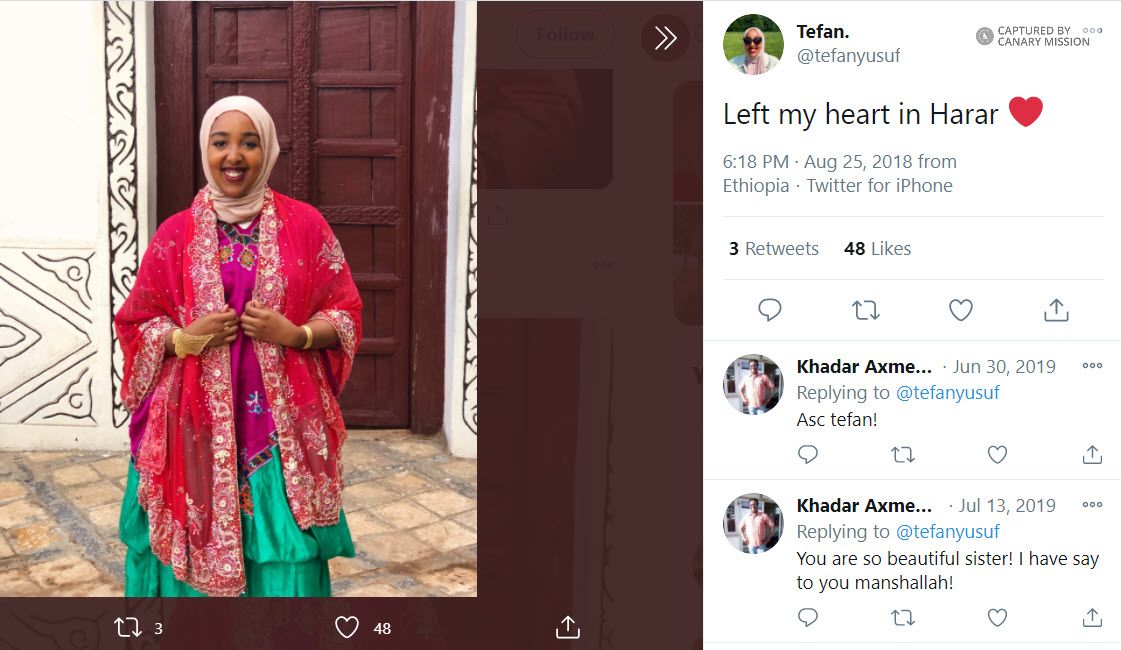Click Tefan's name in the tweet header
This screenshot has height=650, width=1121.
point(822,30)
